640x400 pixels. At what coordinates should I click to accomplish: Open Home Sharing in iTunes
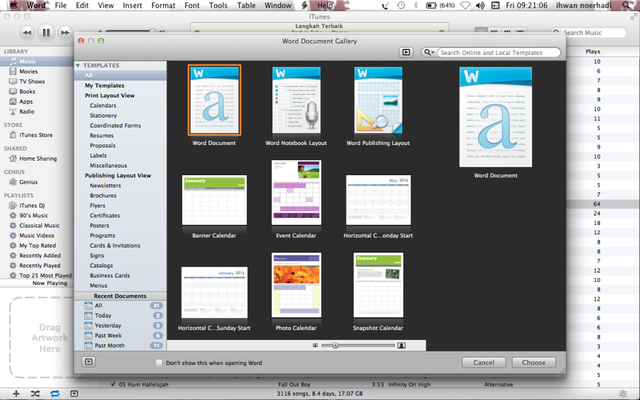tap(38, 158)
